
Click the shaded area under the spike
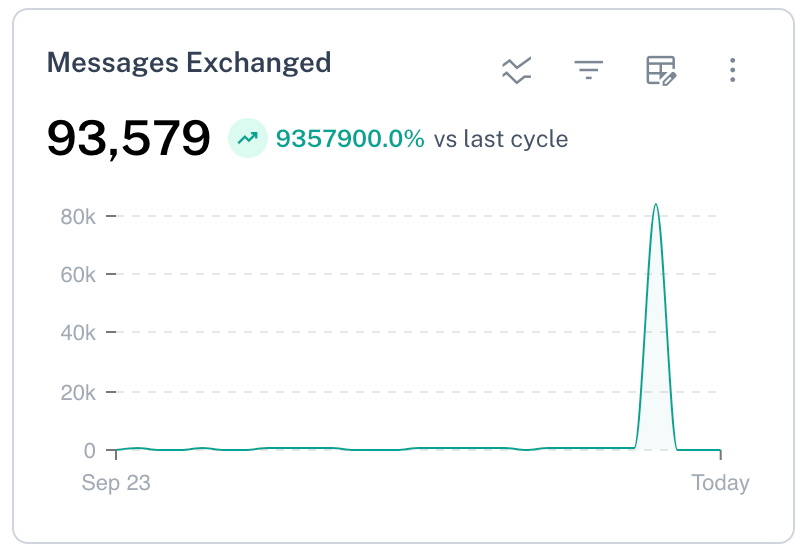tap(655, 400)
